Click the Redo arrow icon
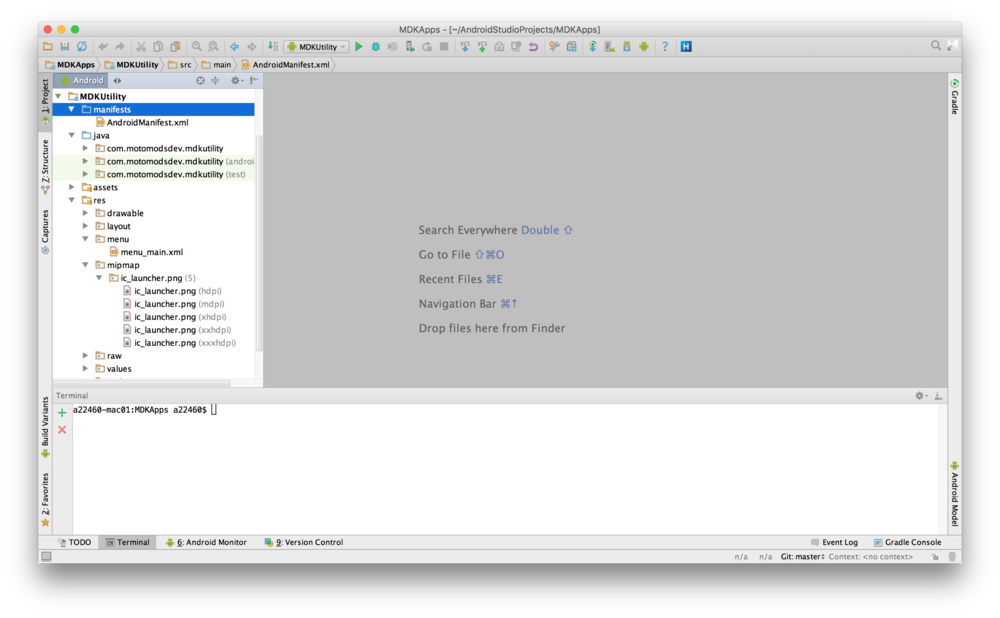 pyautogui.click(x=120, y=47)
